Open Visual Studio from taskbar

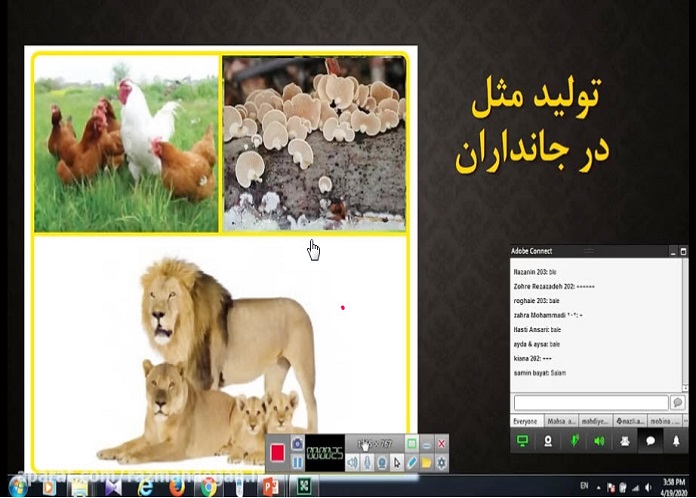coord(114,487)
